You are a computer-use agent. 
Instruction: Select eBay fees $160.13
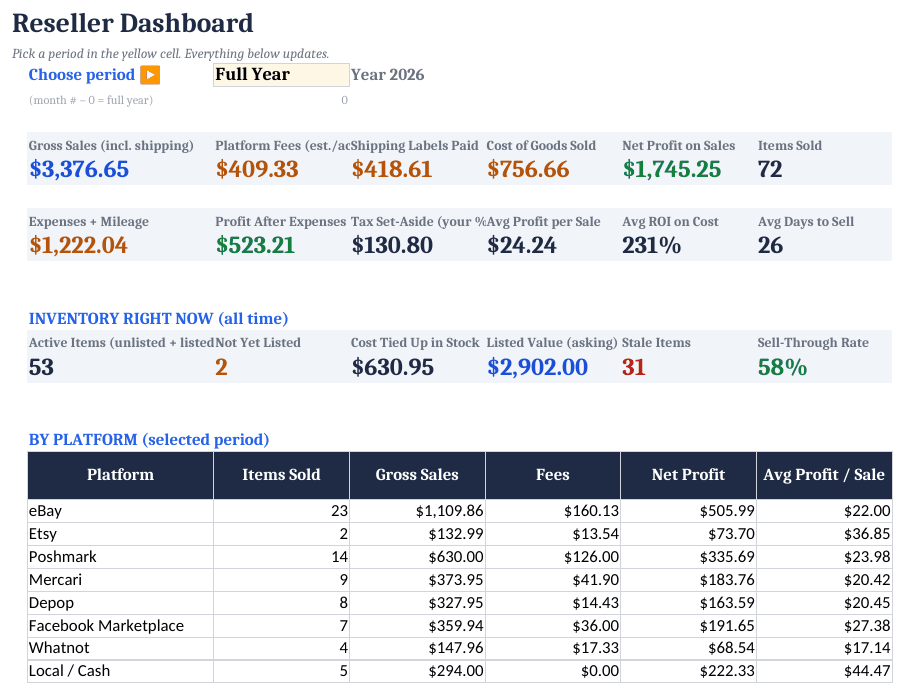pyautogui.click(x=553, y=511)
